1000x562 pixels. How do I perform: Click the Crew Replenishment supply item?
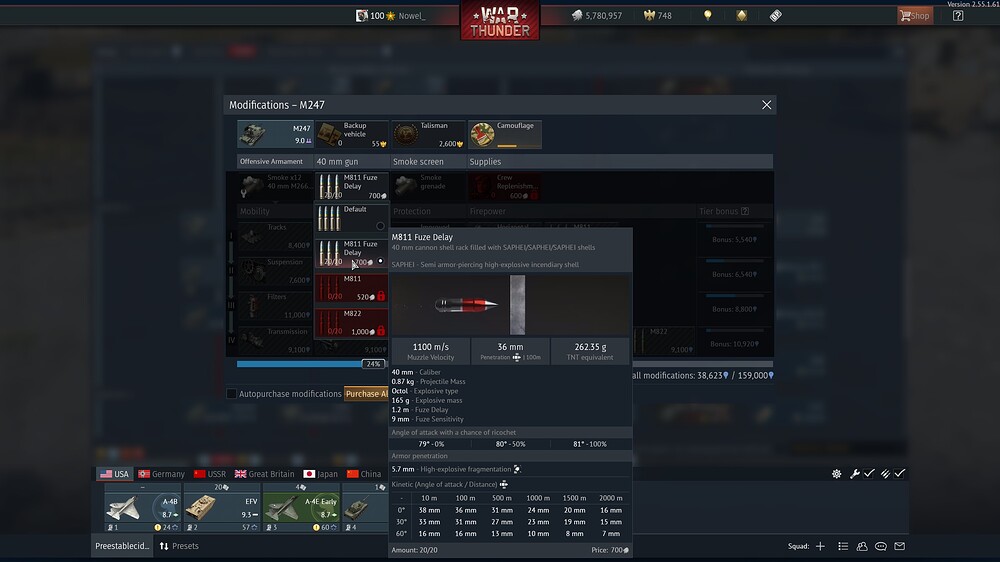coord(504,186)
